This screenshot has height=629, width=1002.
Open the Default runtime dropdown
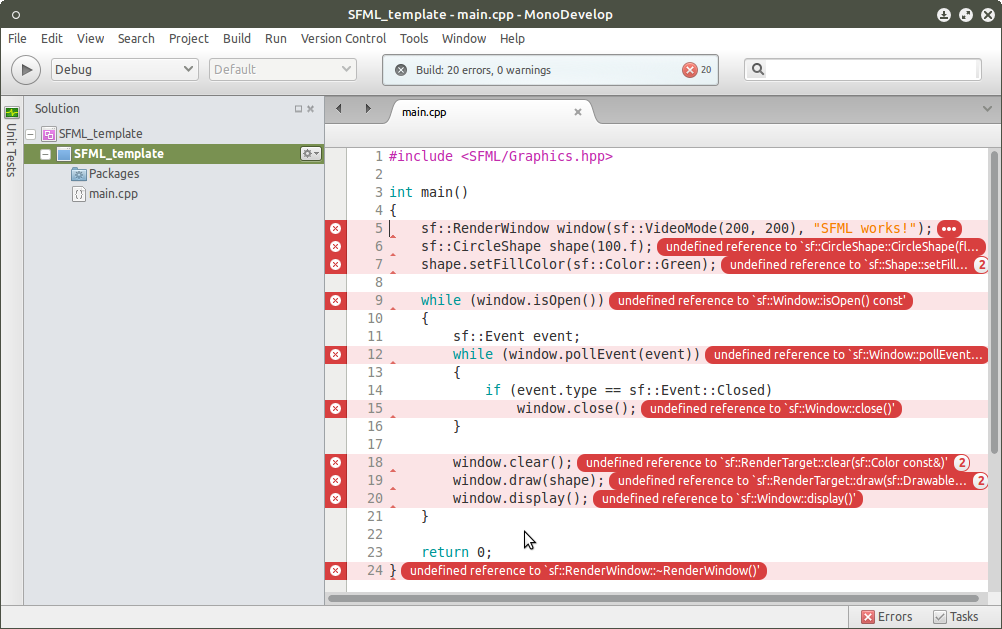pyautogui.click(x=282, y=69)
